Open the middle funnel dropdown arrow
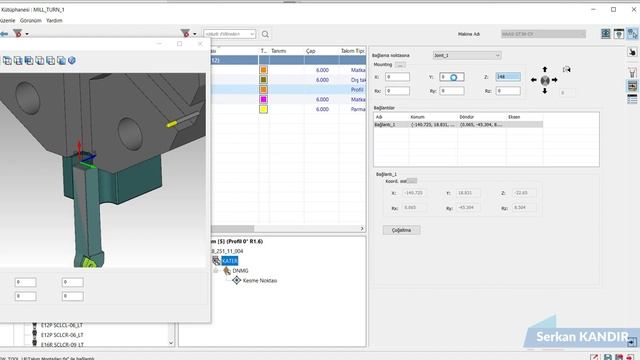Viewport: 640px width, 360px height. point(195,34)
